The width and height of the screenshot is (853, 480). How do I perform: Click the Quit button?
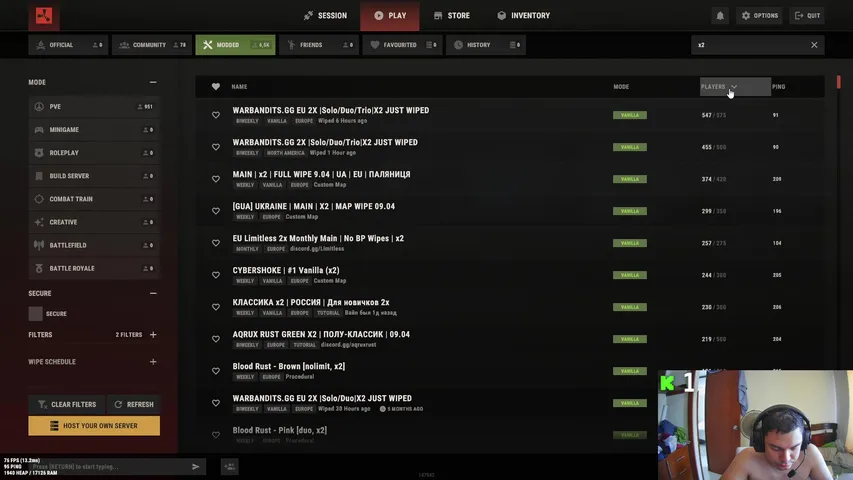tap(807, 16)
